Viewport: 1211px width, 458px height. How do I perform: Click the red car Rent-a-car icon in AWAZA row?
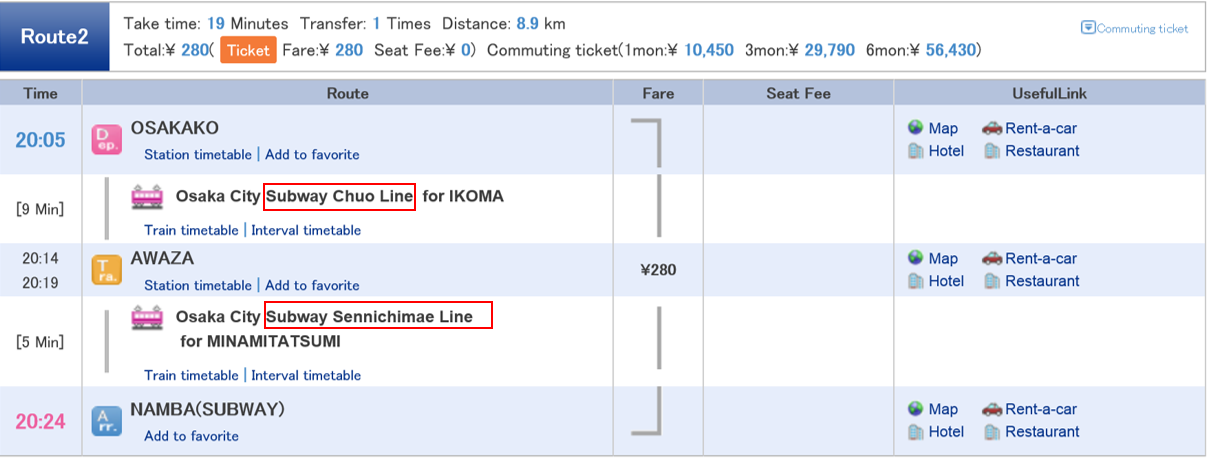(x=992, y=258)
